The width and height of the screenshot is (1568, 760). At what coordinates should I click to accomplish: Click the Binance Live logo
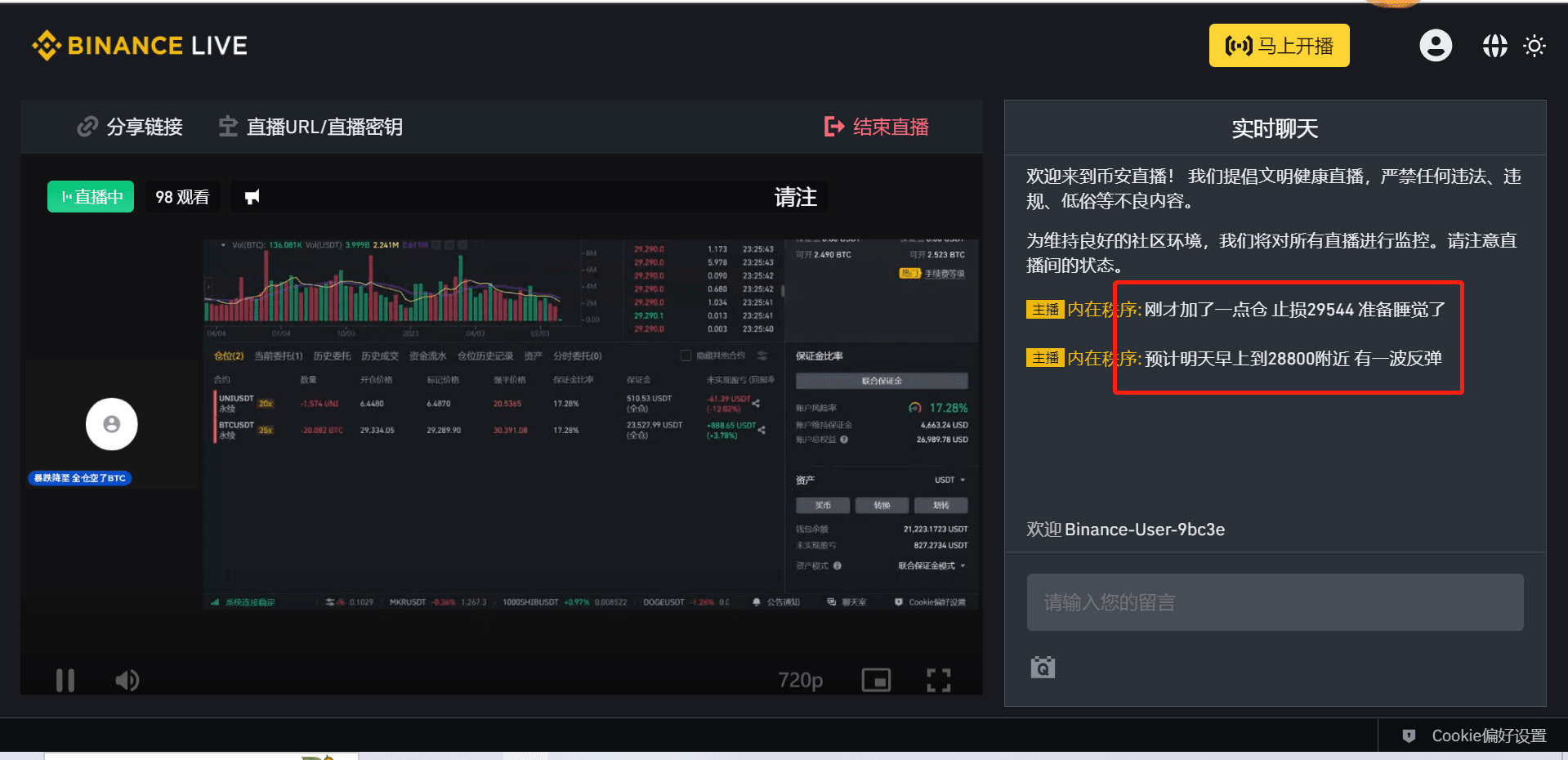click(139, 45)
